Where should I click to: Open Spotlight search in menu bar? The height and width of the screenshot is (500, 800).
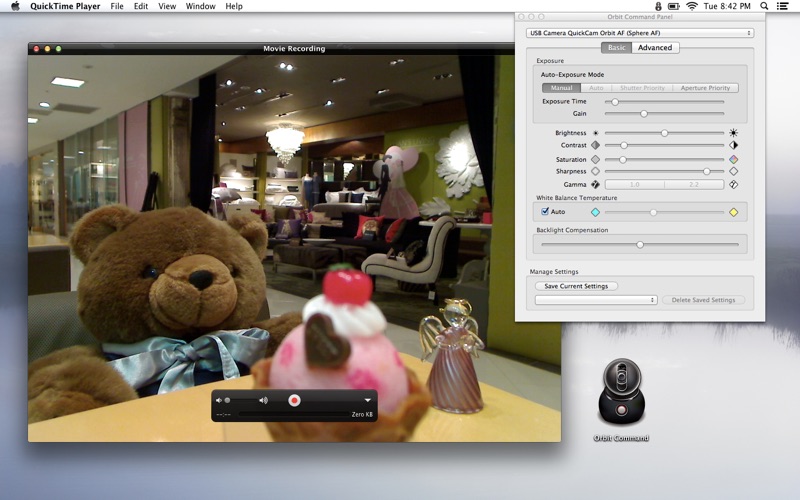click(764, 6)
